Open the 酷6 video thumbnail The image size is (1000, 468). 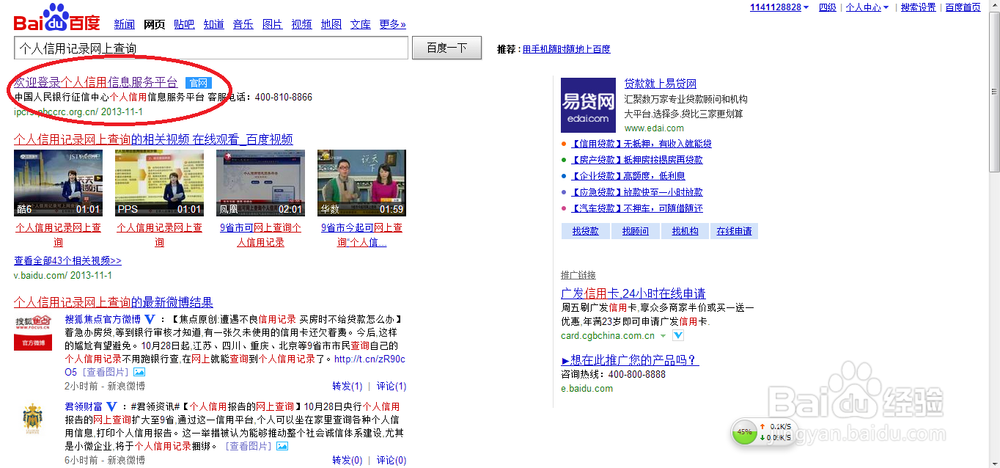tap(58, 183)
